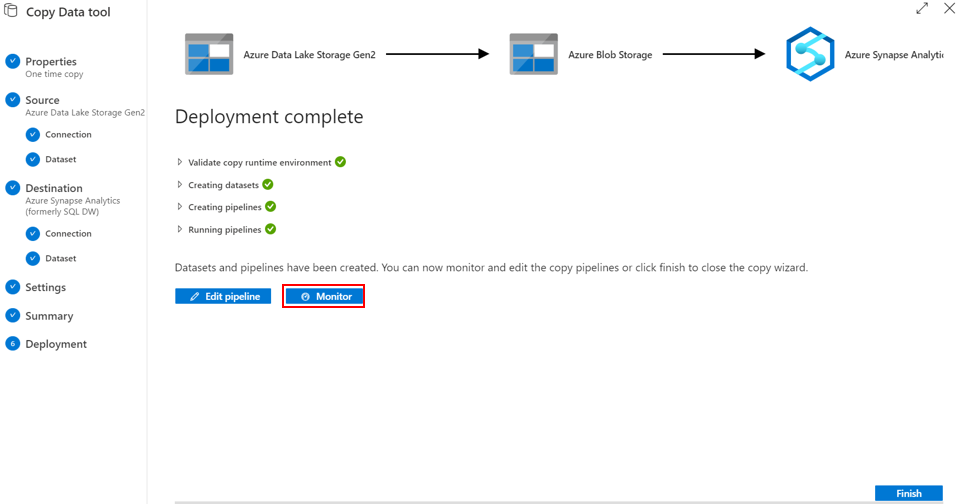
Task: Open the Settings step in sidebar
Action: (45, 287)
